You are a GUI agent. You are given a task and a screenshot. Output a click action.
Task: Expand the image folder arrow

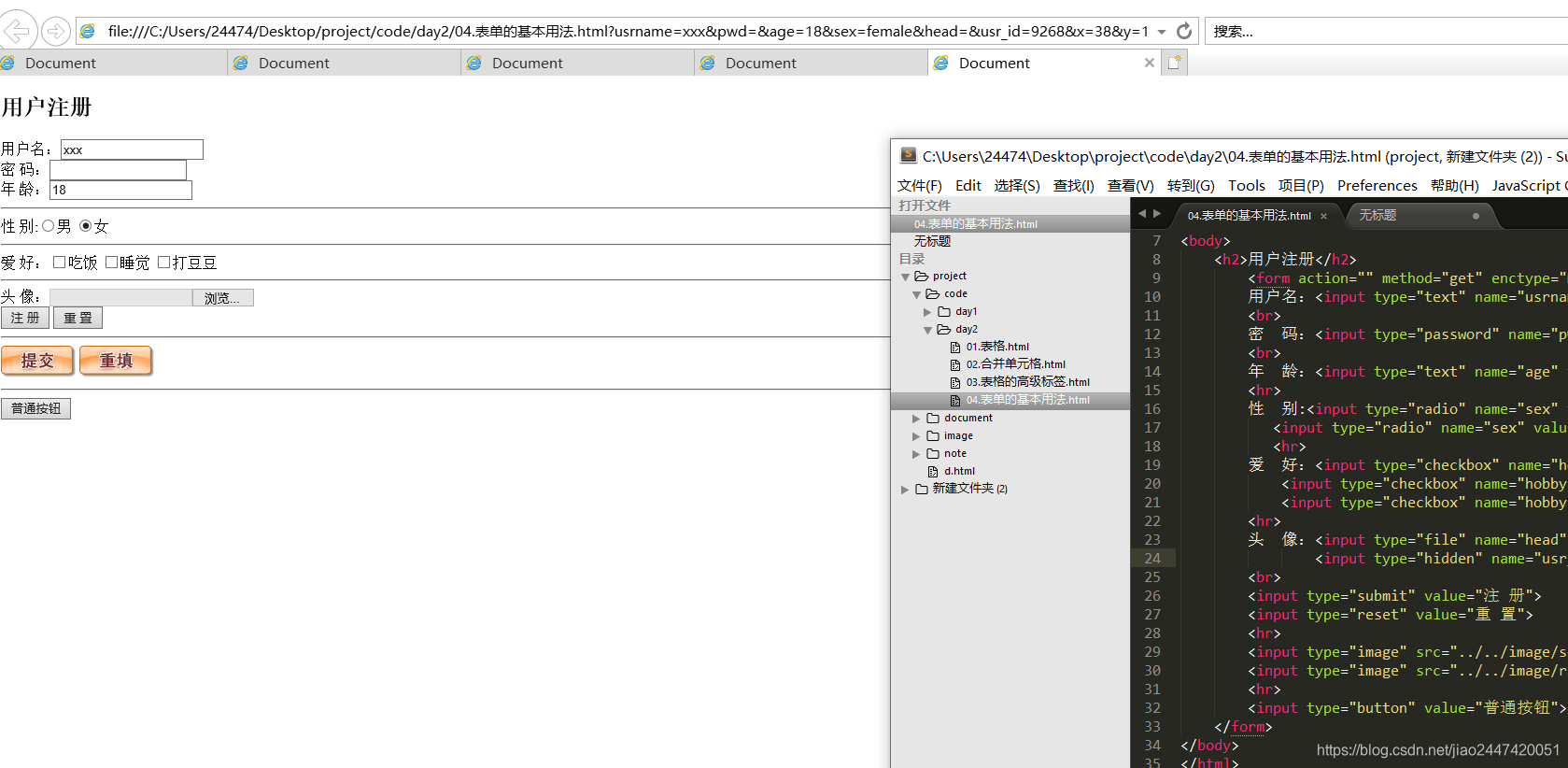tap(916, 436)
